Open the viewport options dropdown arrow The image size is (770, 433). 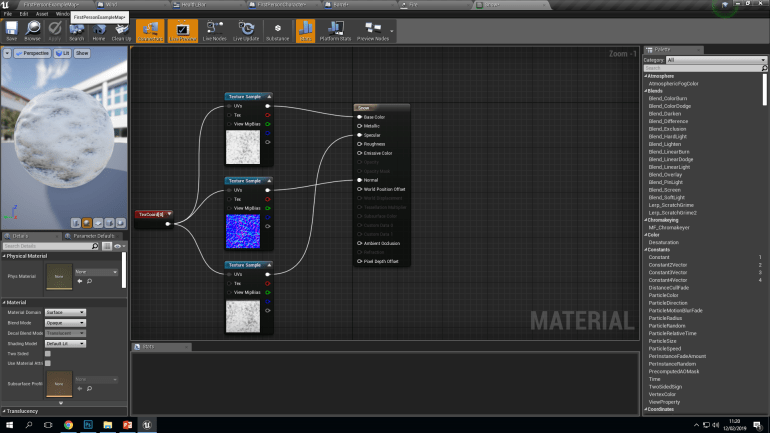click(7, 53)
